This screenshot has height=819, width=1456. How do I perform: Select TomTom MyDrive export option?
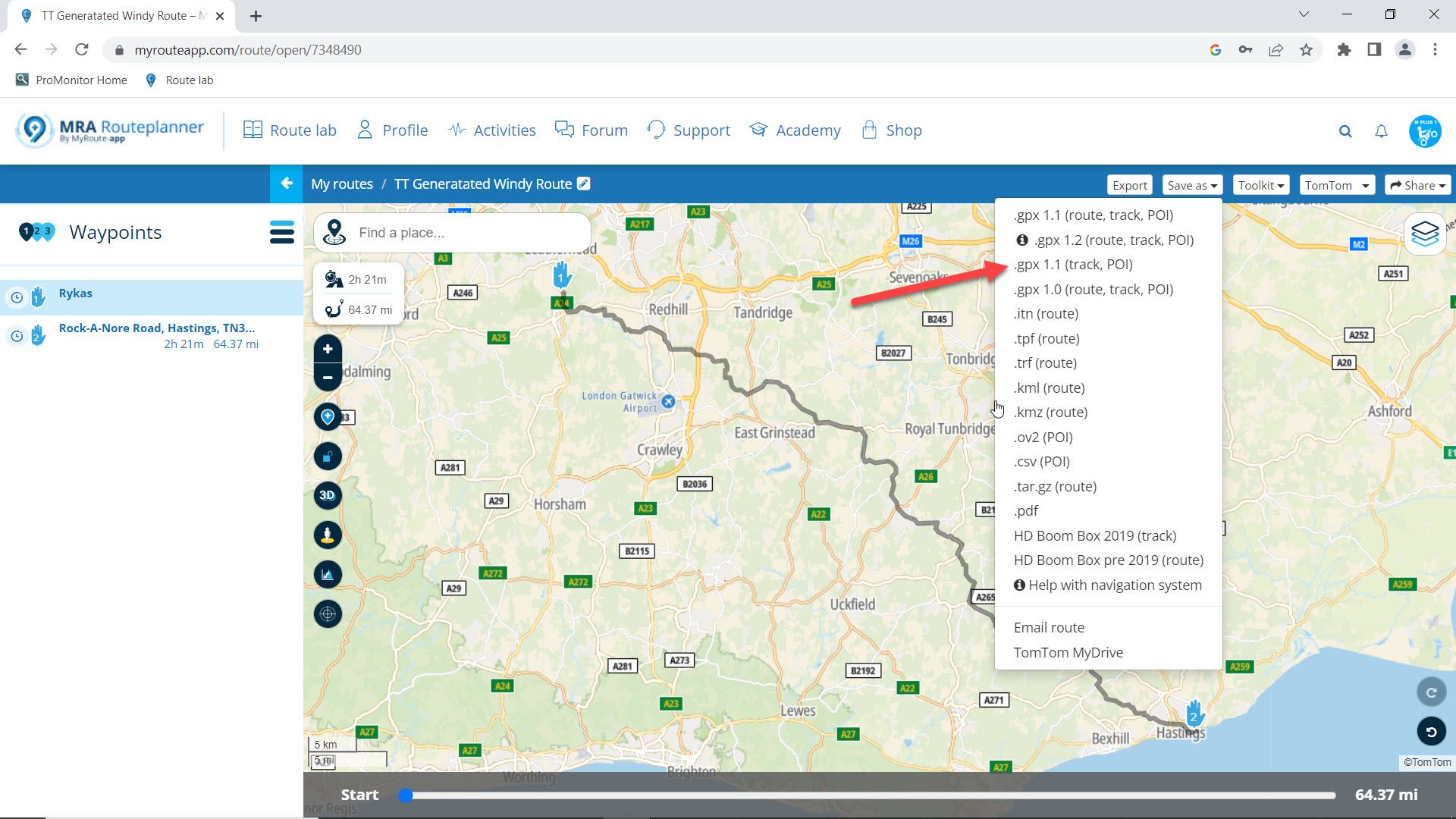click(x=1068, y=651)
